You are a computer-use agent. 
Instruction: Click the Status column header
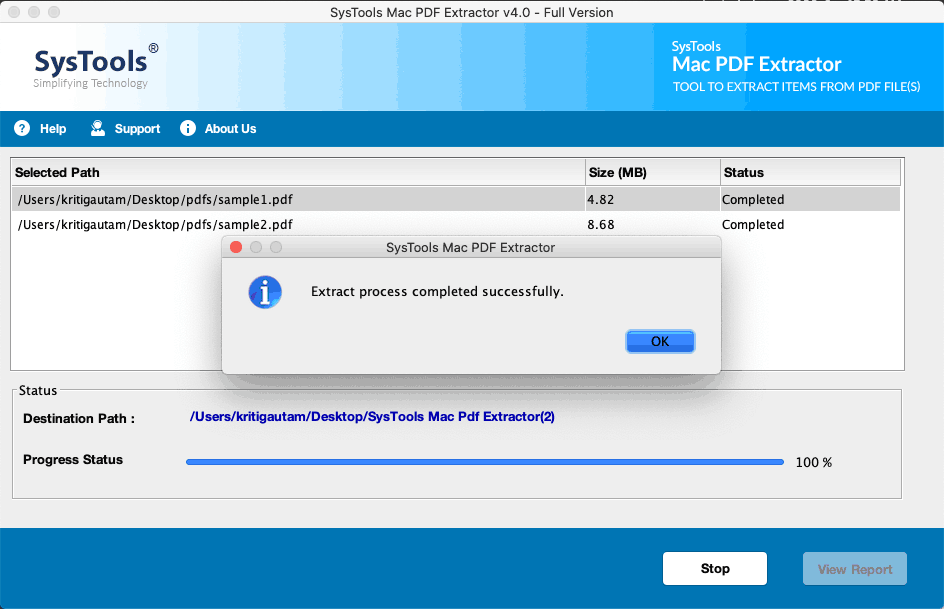[x=810, y=173]
